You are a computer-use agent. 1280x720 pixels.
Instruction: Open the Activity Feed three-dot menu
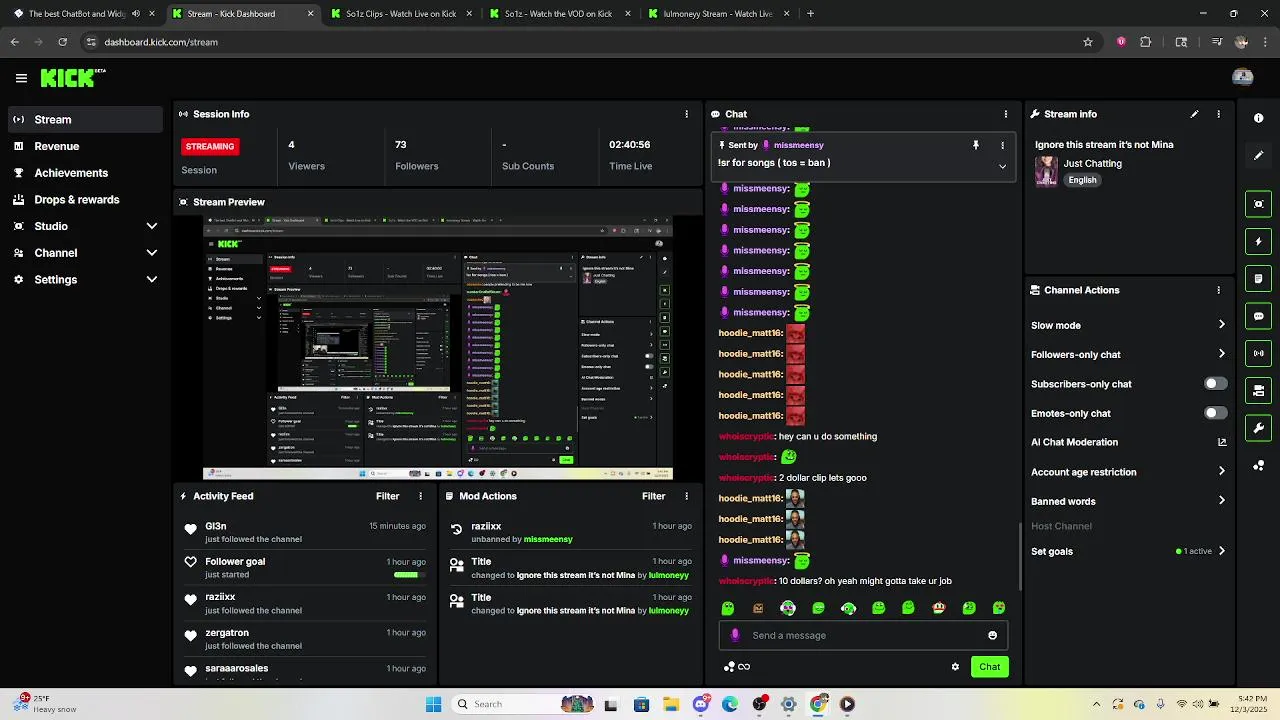420,496
